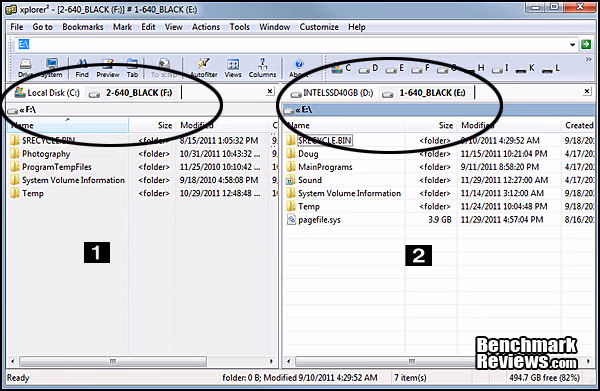Viewport: 600px width, 391px height.
Task: Open the View menu
Action: [x=173, y=27]
